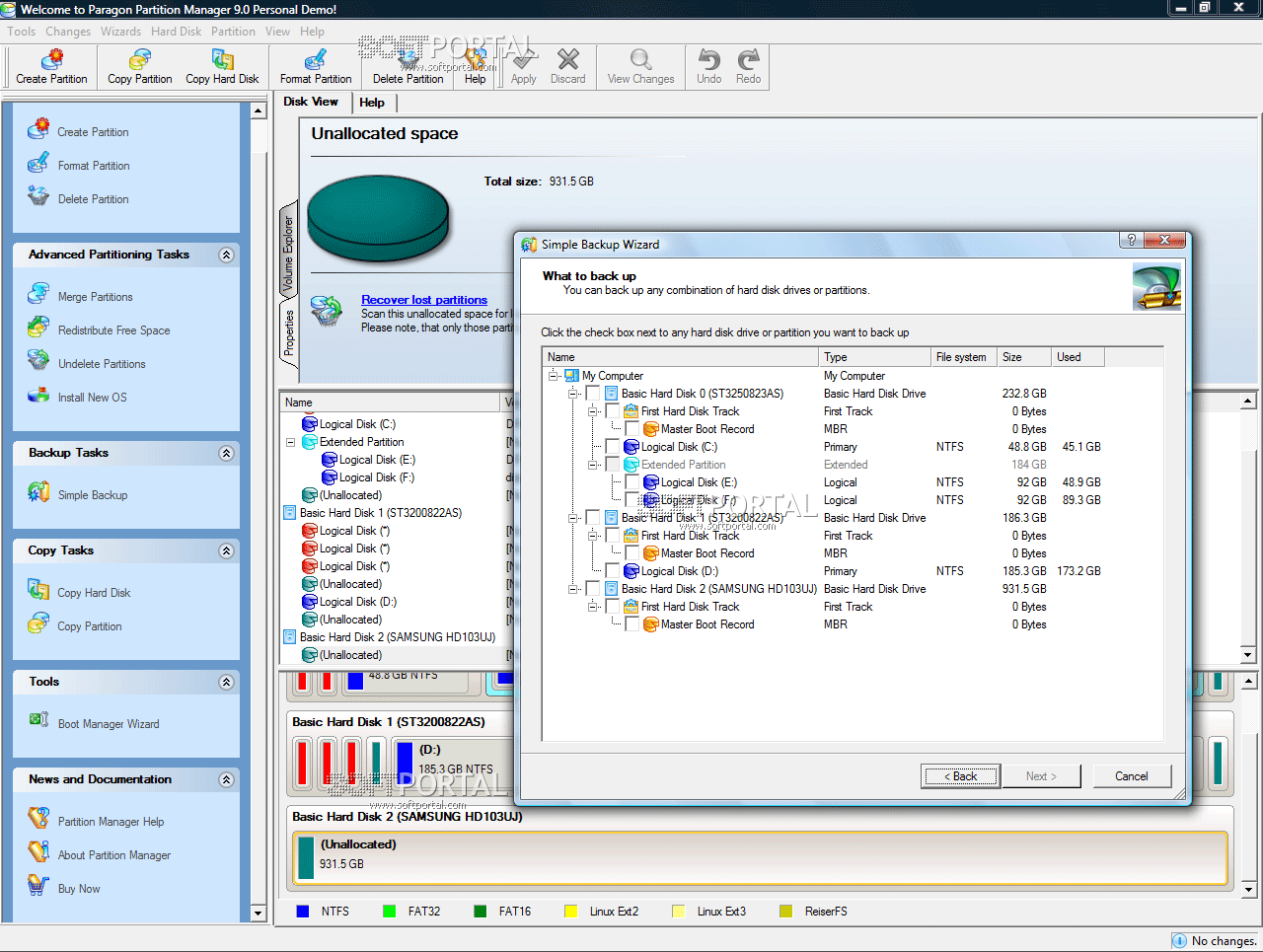Viewport: 1263px width, 952px height.
Task: Click the NTFS blue legend swatch
Action: (x=303, y=912)
